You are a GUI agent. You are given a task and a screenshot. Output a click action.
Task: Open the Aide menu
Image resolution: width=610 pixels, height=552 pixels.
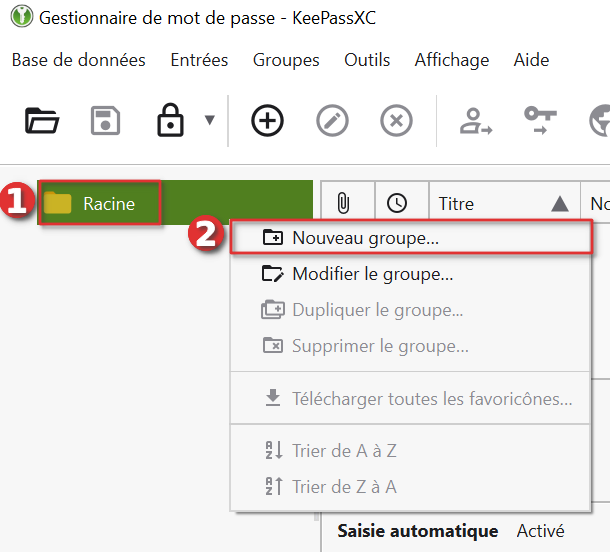pyautogui.click(x=531, y=60)
